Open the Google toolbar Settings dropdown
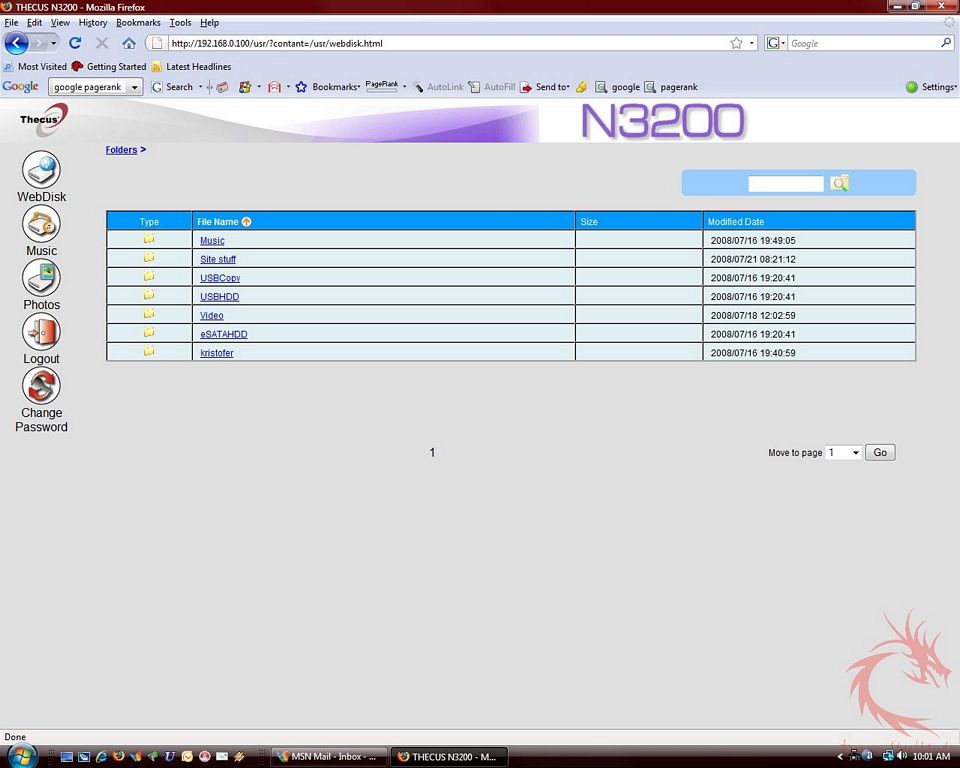 click(931, 87)
